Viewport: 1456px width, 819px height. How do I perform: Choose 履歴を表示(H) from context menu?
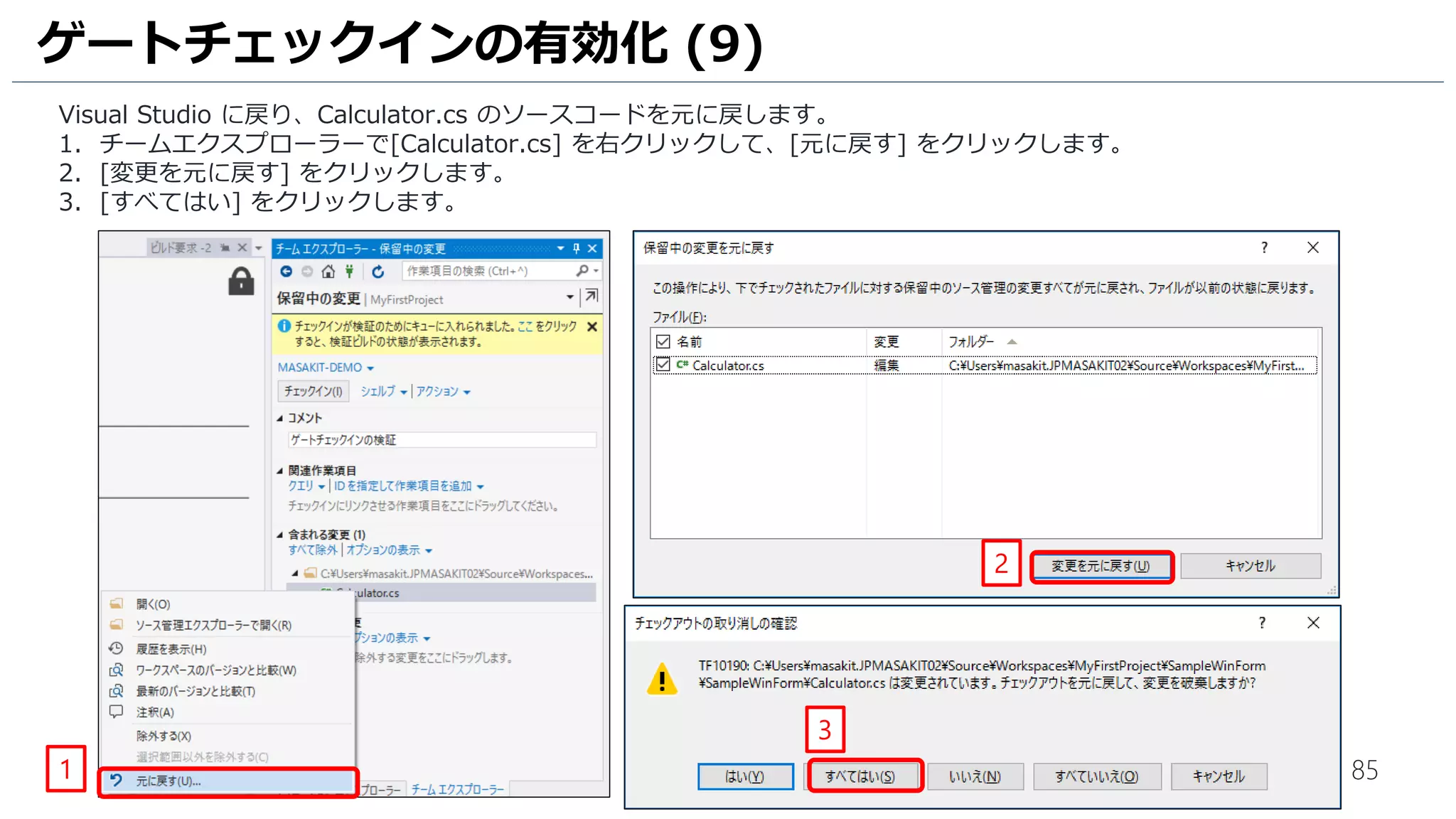click(226, 648)
